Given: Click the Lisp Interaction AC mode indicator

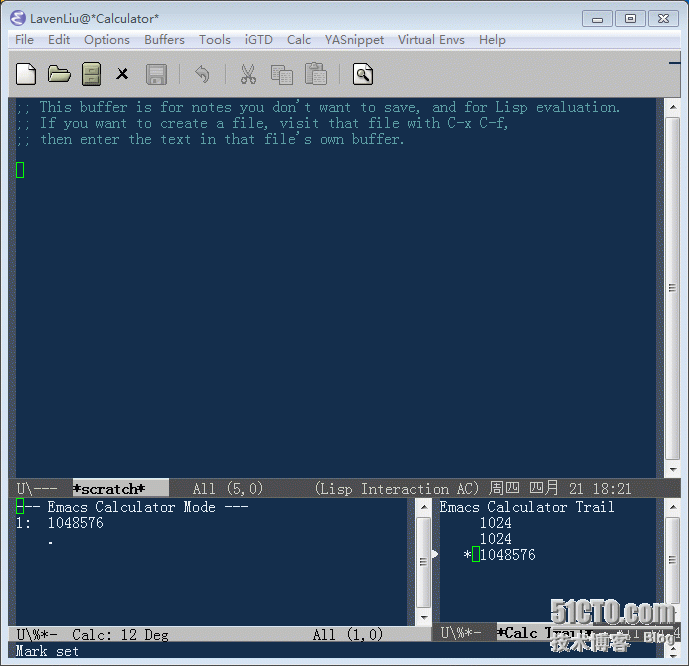Looking at the screenshot, I should pos(396,489).
